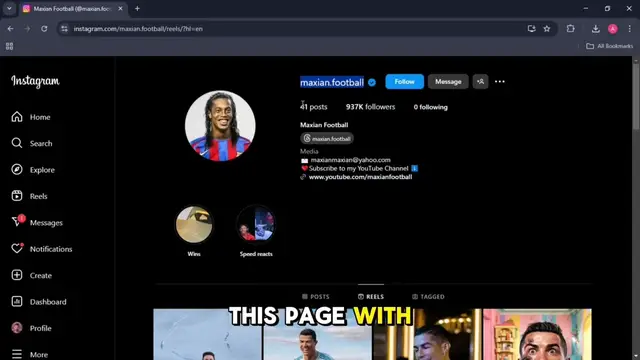The width and height of the screenshot is (640, 360).
Task: Switch to the POSTS tab
Action: (x=316, y=297)
